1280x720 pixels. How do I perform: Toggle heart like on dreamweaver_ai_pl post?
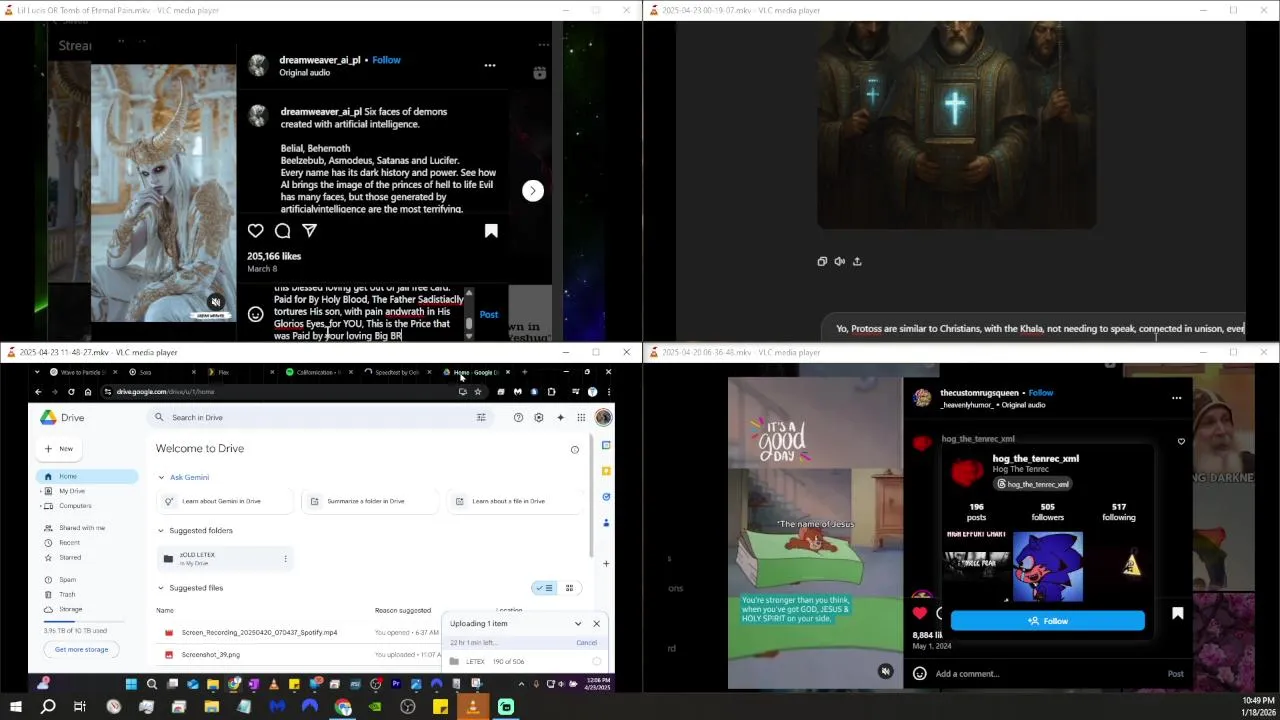pyautogui.click(x=256, y=231)
